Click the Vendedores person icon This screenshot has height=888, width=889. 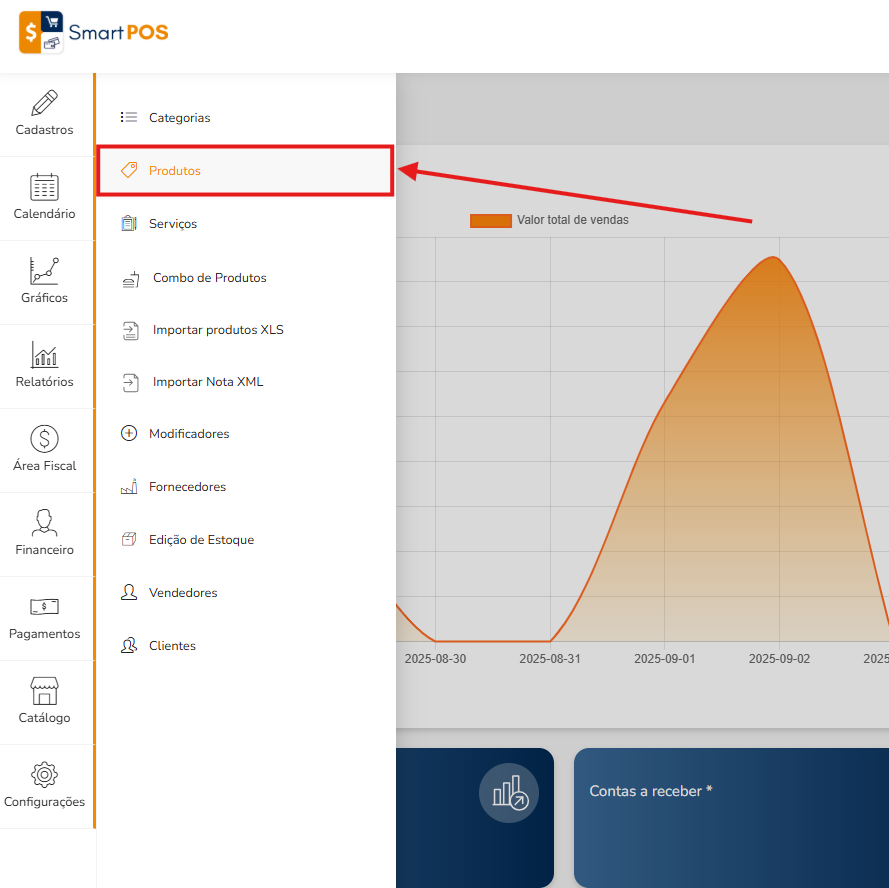[129, 592]
